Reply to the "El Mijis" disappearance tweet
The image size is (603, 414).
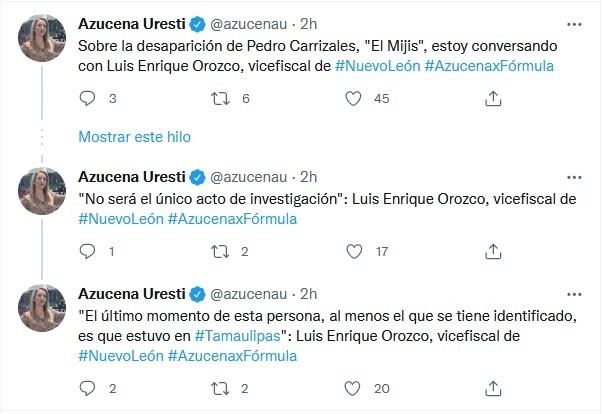(87, 98)
